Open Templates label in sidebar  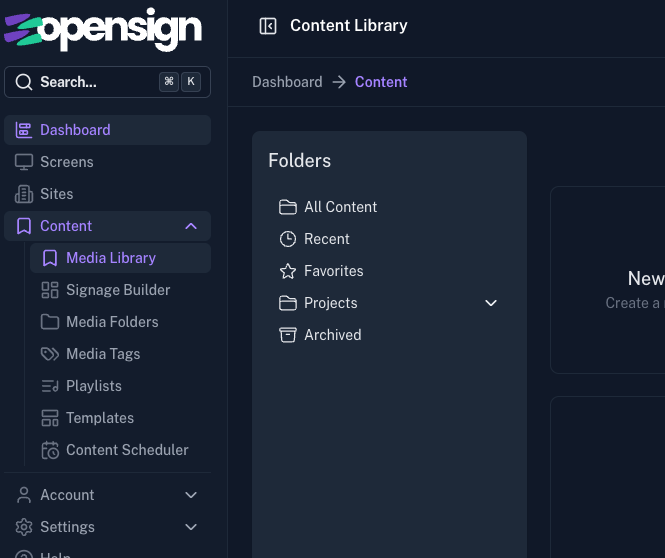click(x=100, y=418)
